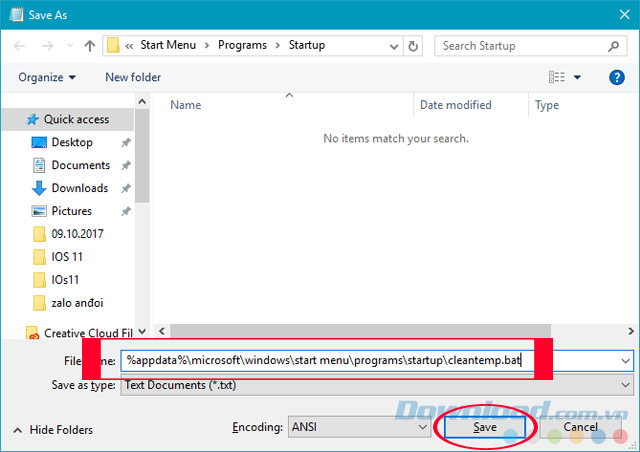Select Start Menu in the breadcrumb path
The image size is (640, 452).
168,45
